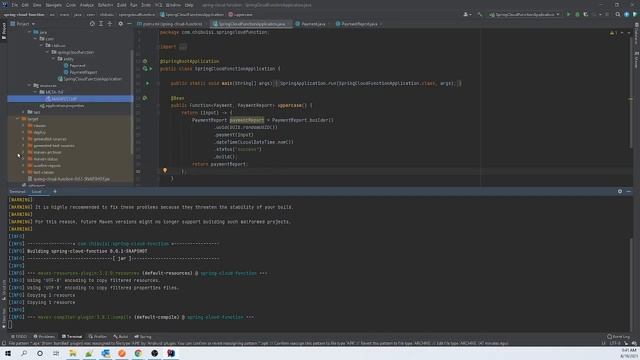Click the yellow lightbulb intention icon
The image size is (640, 360).
pyautogui.click(x=165, y=171)
